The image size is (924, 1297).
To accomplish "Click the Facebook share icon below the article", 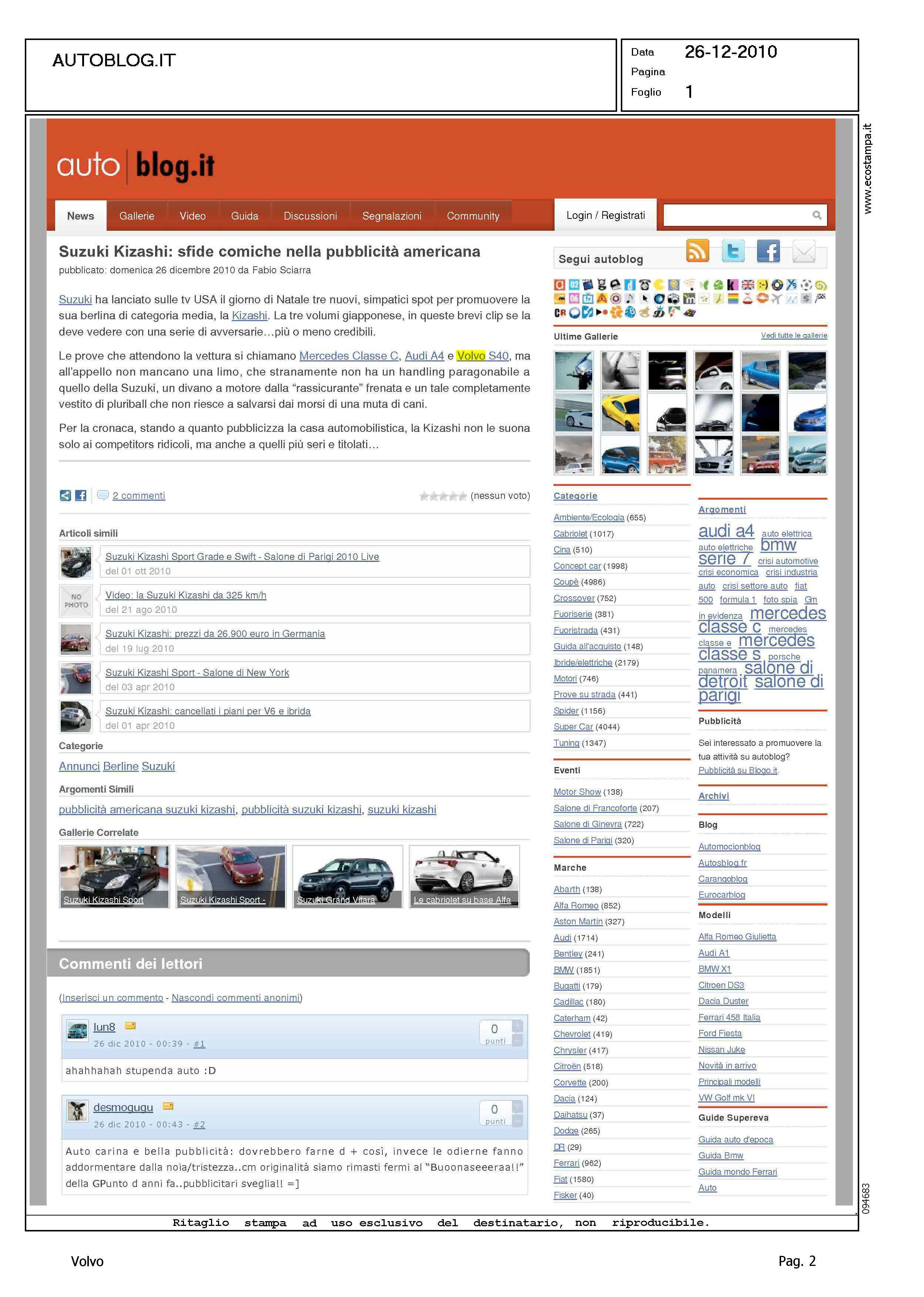I will 81,496.
